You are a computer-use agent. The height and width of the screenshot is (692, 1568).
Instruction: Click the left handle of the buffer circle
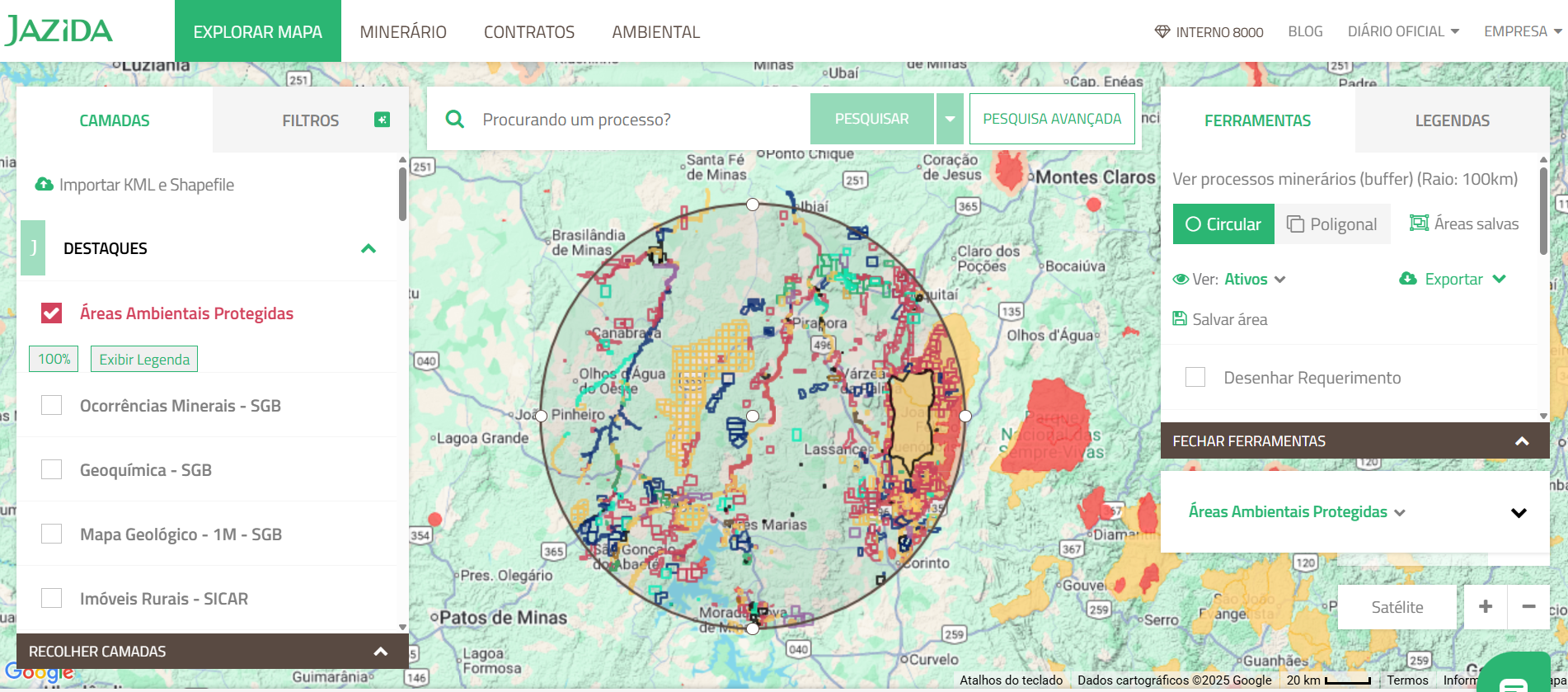pyautogui.click(x=541, y=416)
